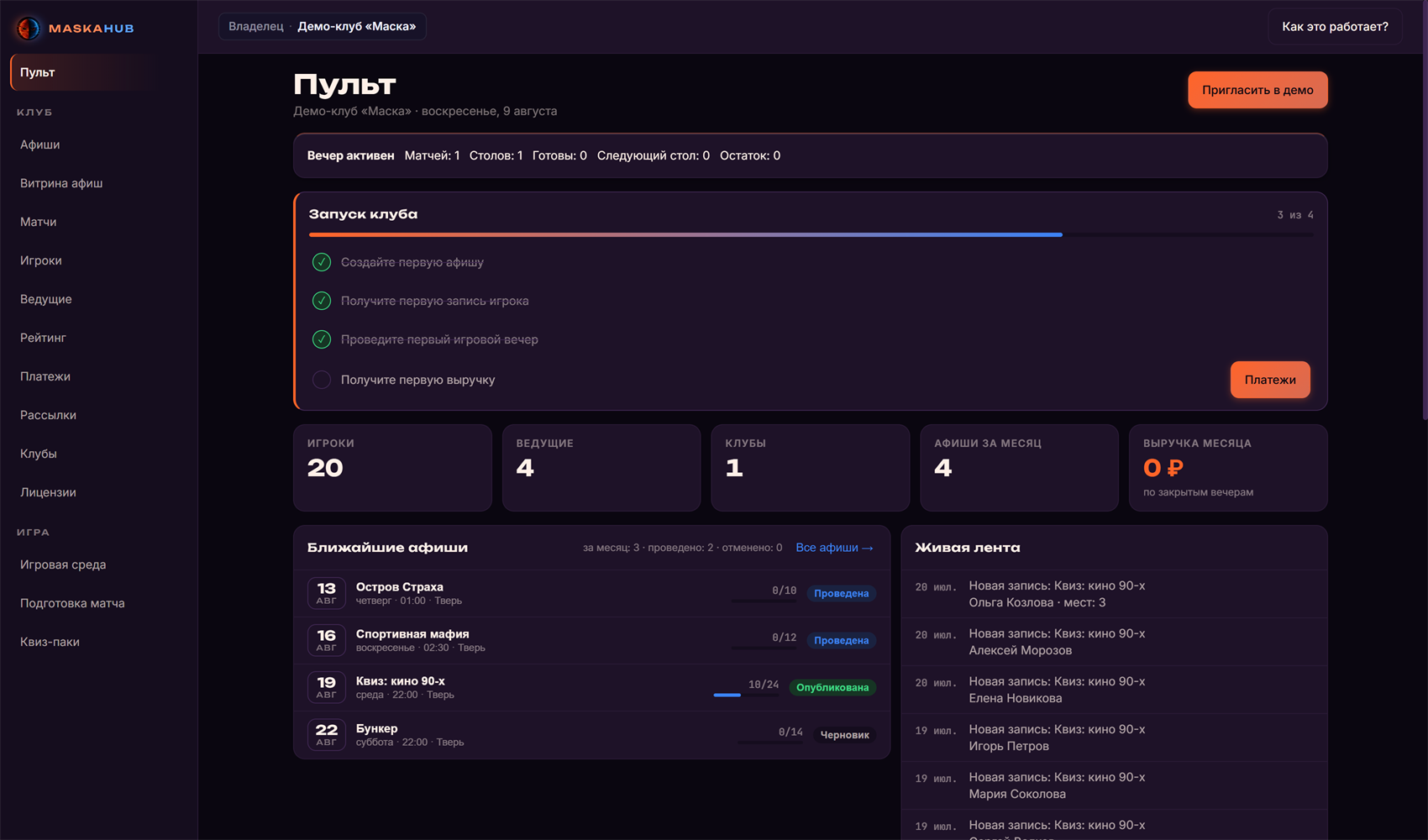Open the Квиз: кино 90-х event row

tap(591, 687)
